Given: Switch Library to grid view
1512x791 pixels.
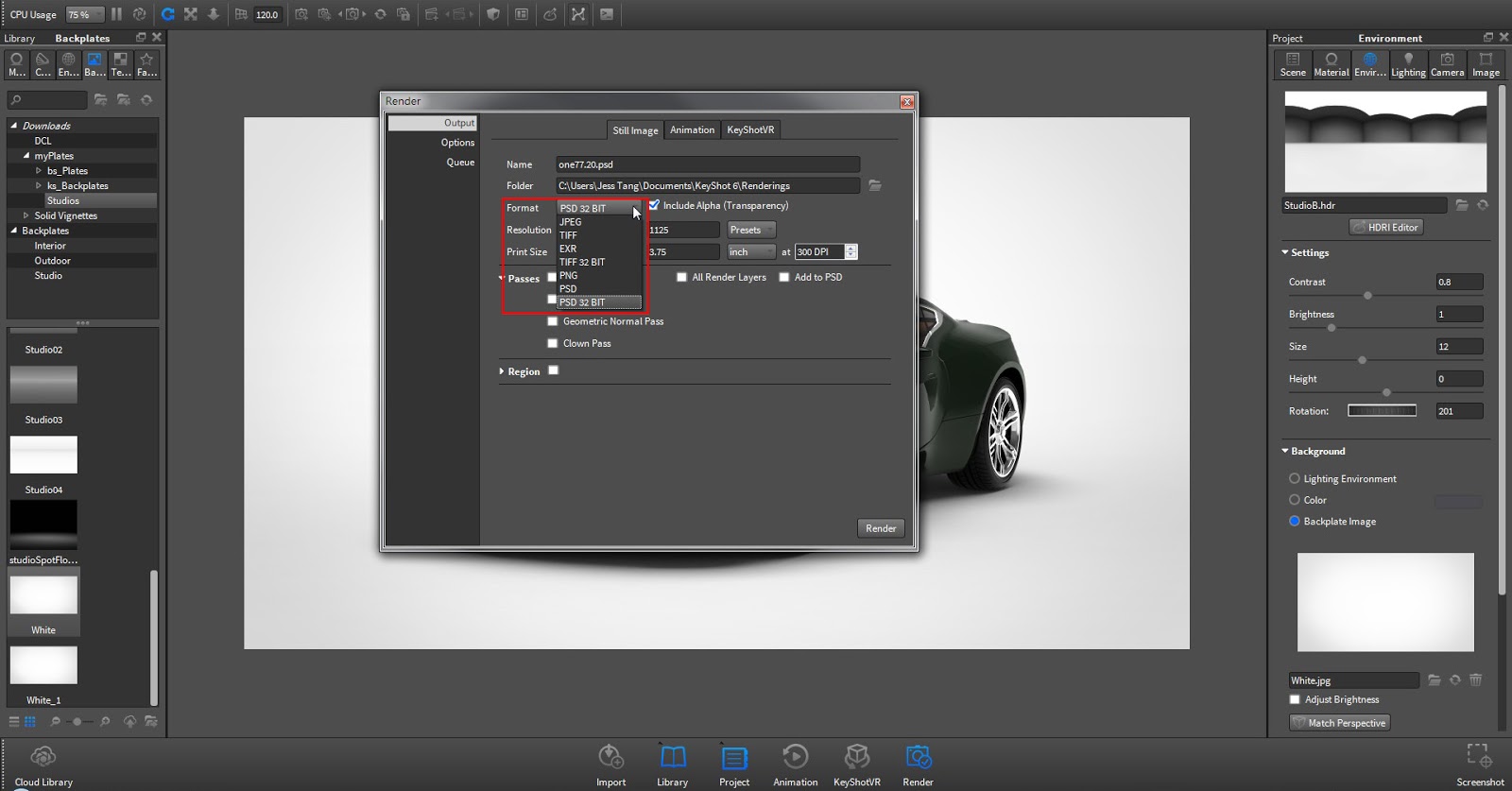Looking at the screenshot, I should (30, 721).
